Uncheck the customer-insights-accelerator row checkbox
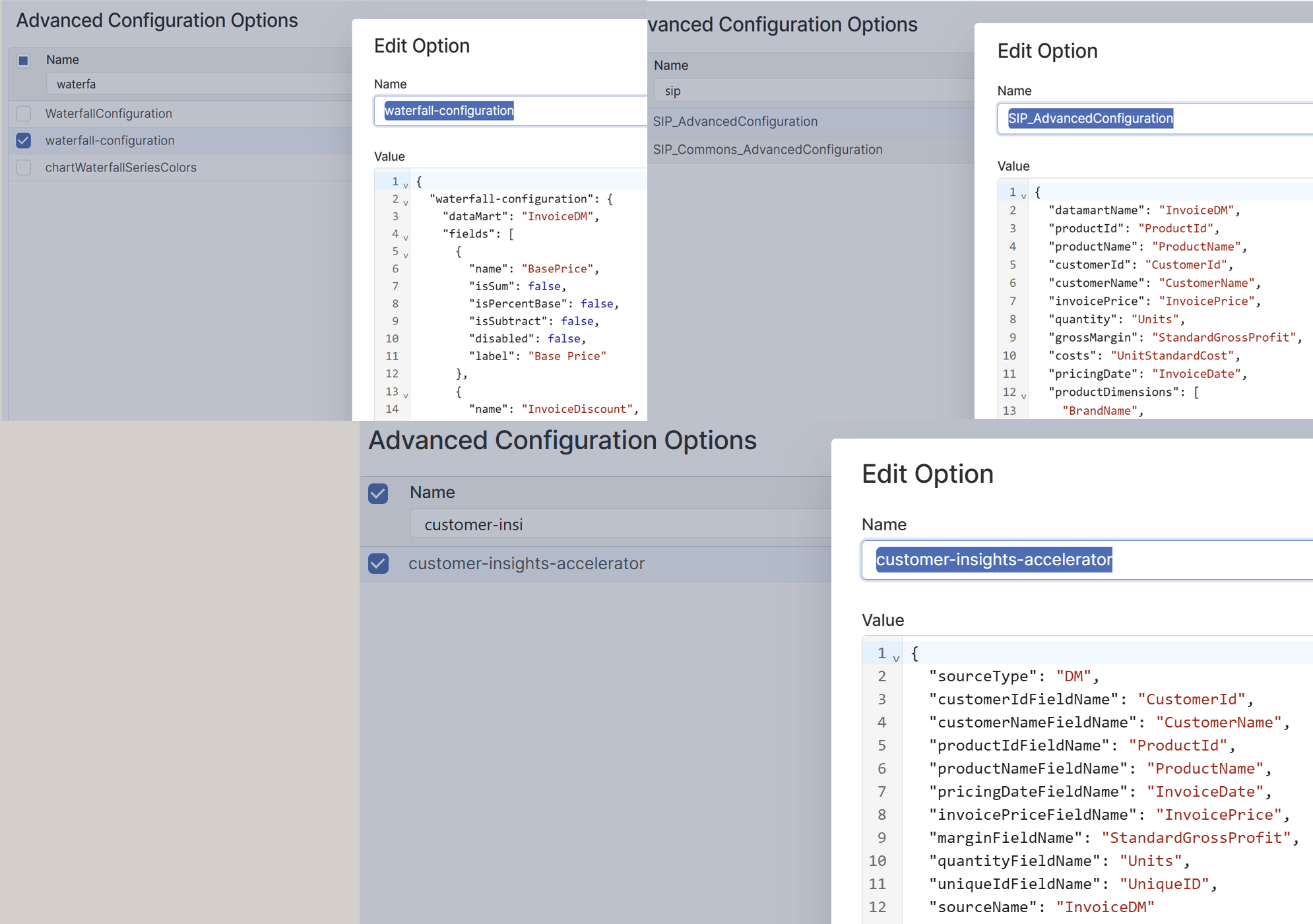This screenshot has height=924, width=1313. click(x=378, y=563)
